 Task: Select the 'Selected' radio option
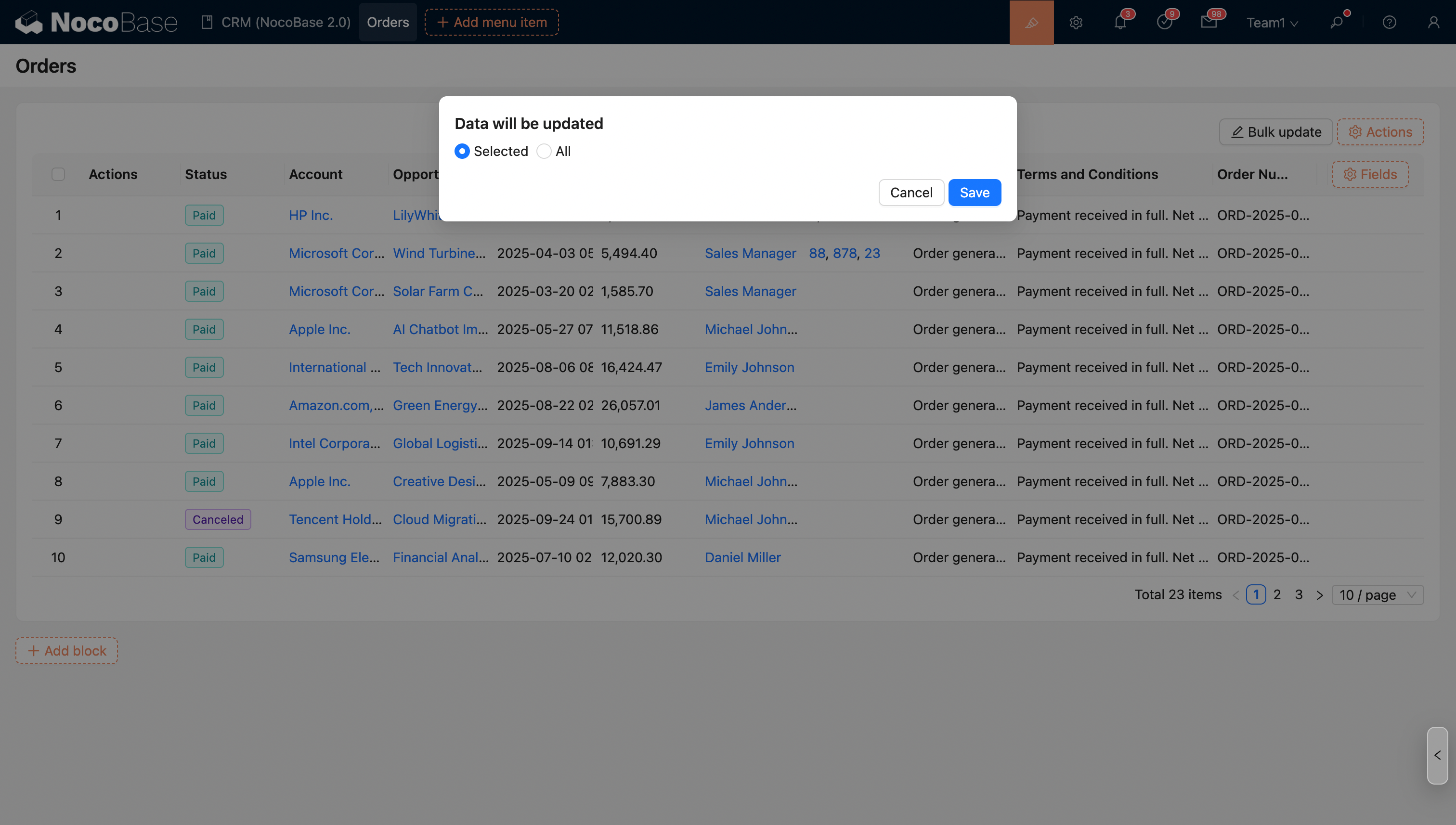coord(462,151)
